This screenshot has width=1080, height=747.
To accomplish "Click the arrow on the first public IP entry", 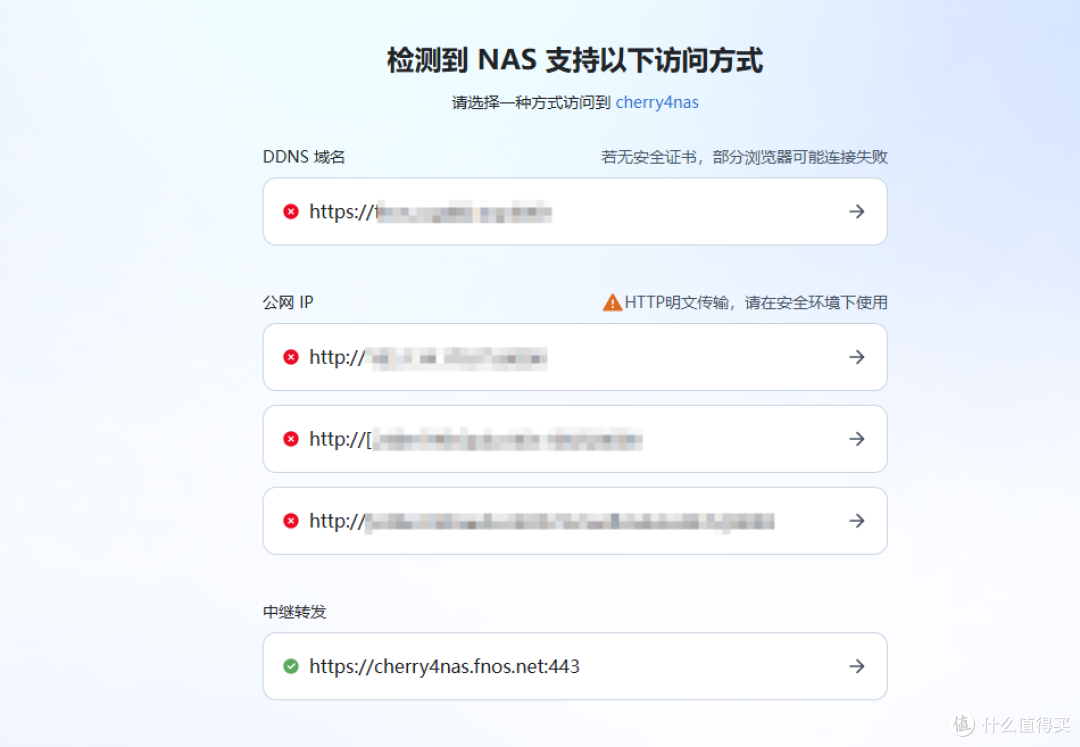I will click(857, 357).
